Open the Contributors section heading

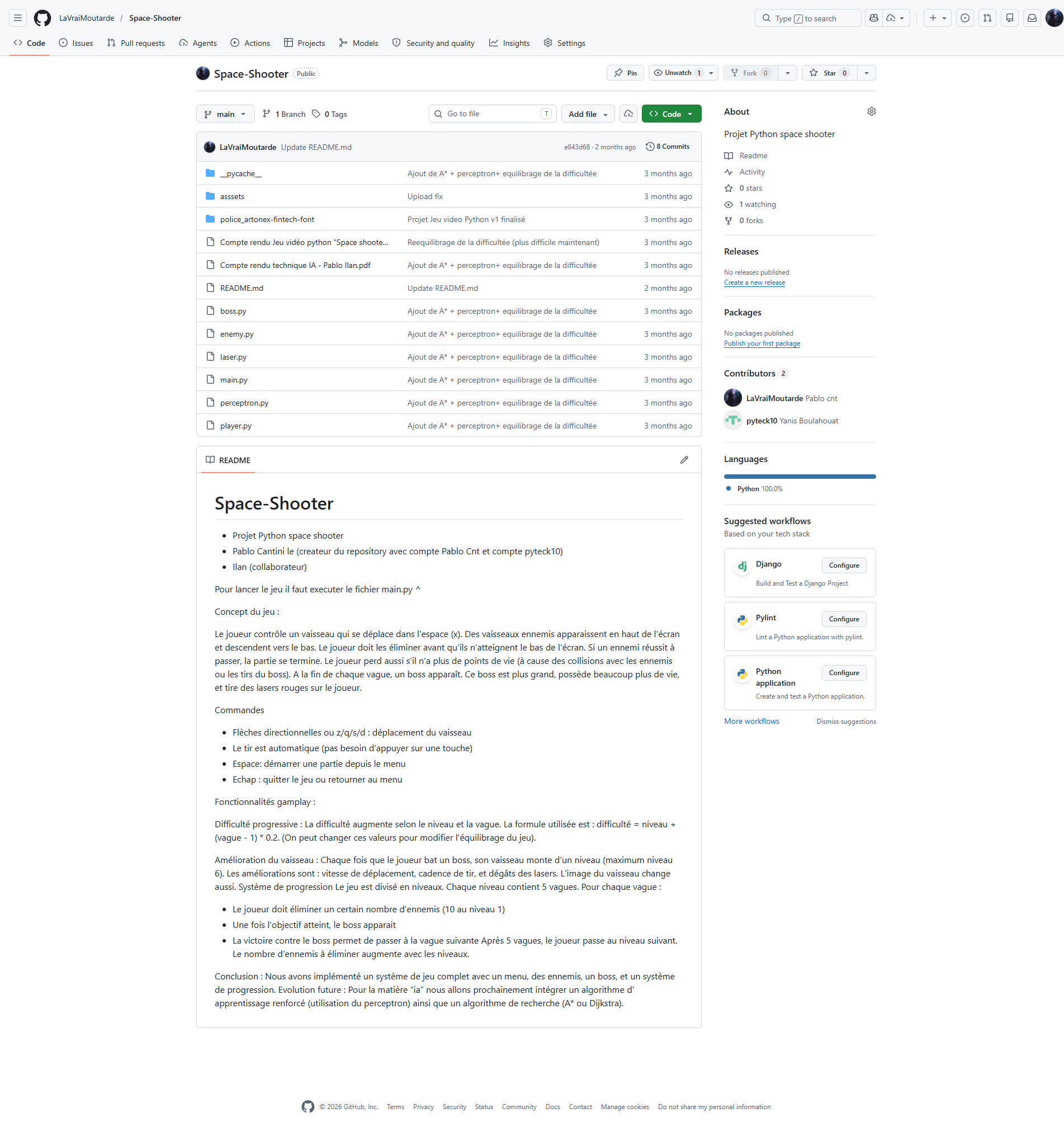749,374
